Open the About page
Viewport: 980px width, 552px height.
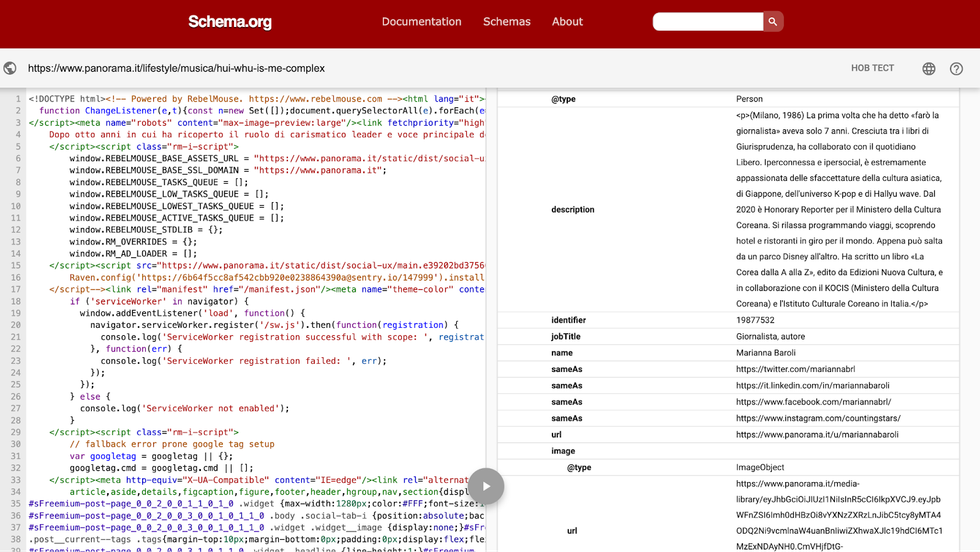click(x=567, y=21)
